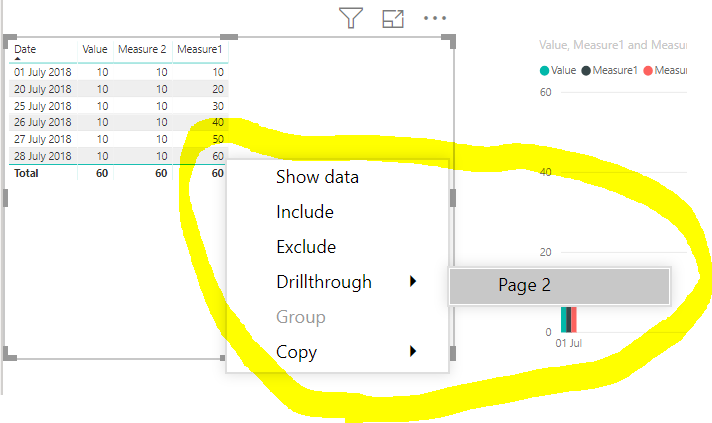Click Measure1 value 20 in 20 July row
The width and height of the screenshot is (712, 423).
coord(218,89)
